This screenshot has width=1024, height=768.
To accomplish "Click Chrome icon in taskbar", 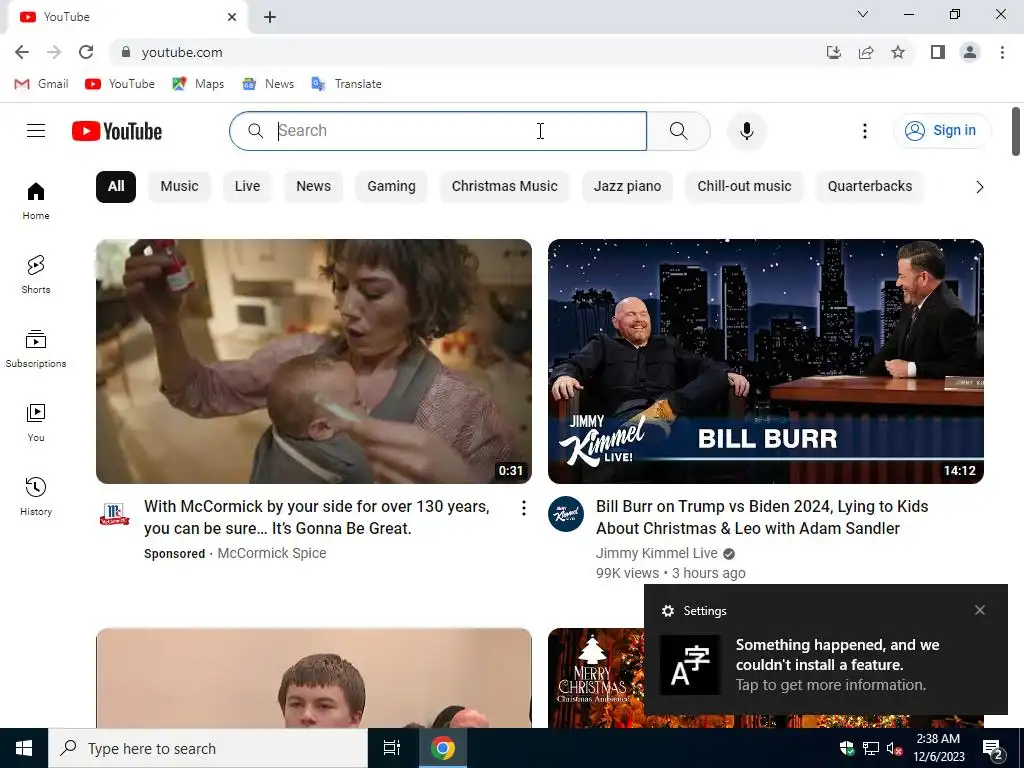I will (442, 748).
